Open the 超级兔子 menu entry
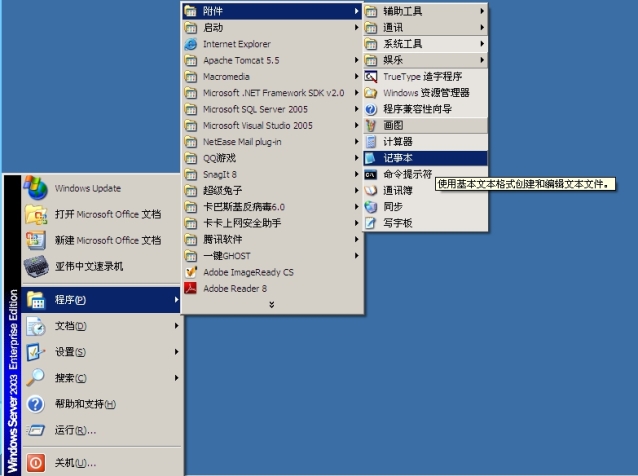The width and height of the screenshot is (638, 476). 272,190
